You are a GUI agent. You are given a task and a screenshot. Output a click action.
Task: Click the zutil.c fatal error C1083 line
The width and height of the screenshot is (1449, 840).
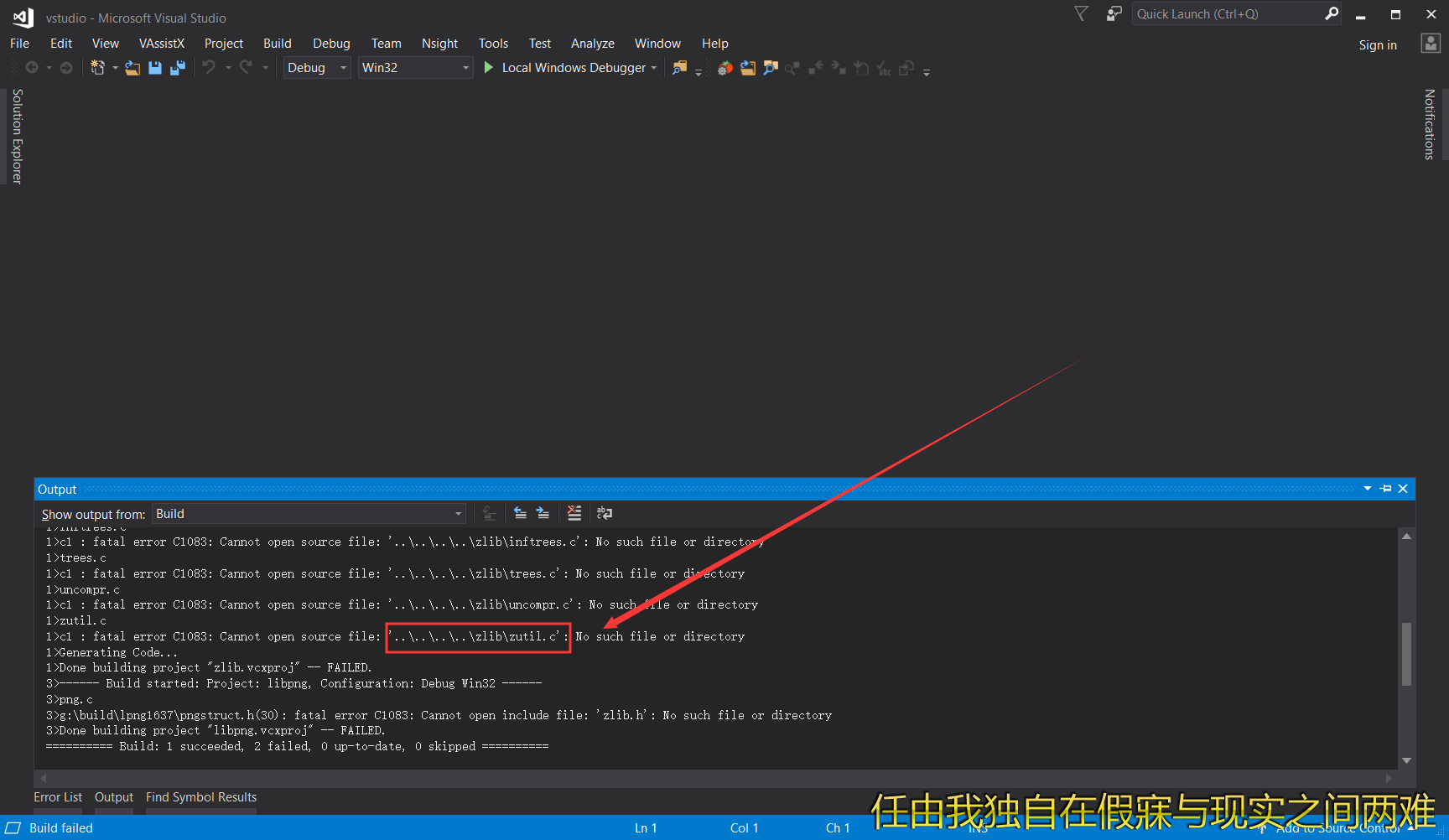pos(395,636)
